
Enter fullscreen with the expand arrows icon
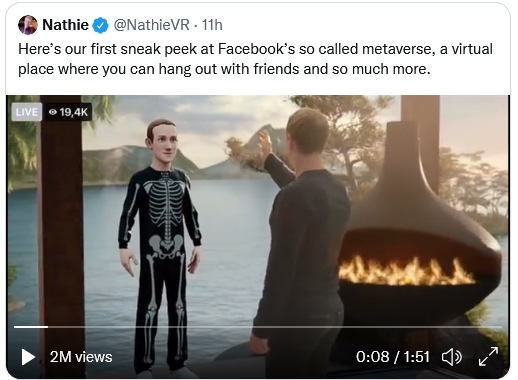(488, 356)
